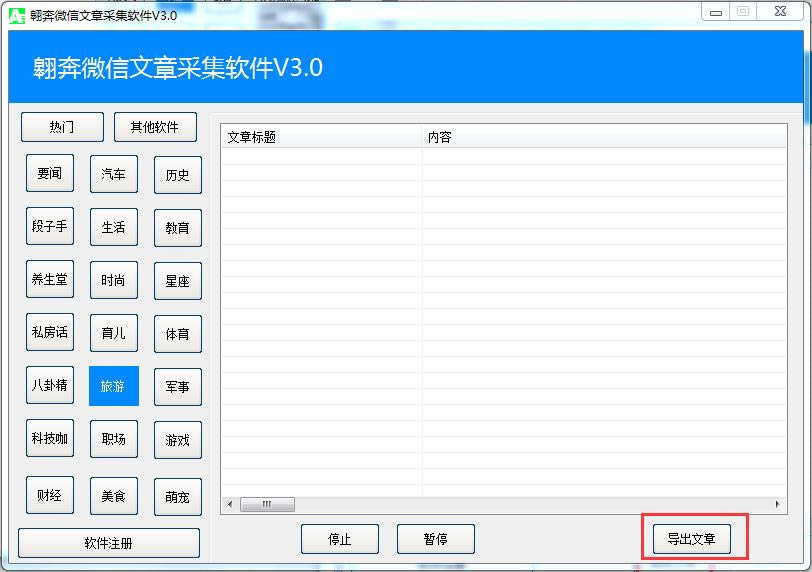
Task: Select the 要闻 category
Action: (x=50, y=173)
